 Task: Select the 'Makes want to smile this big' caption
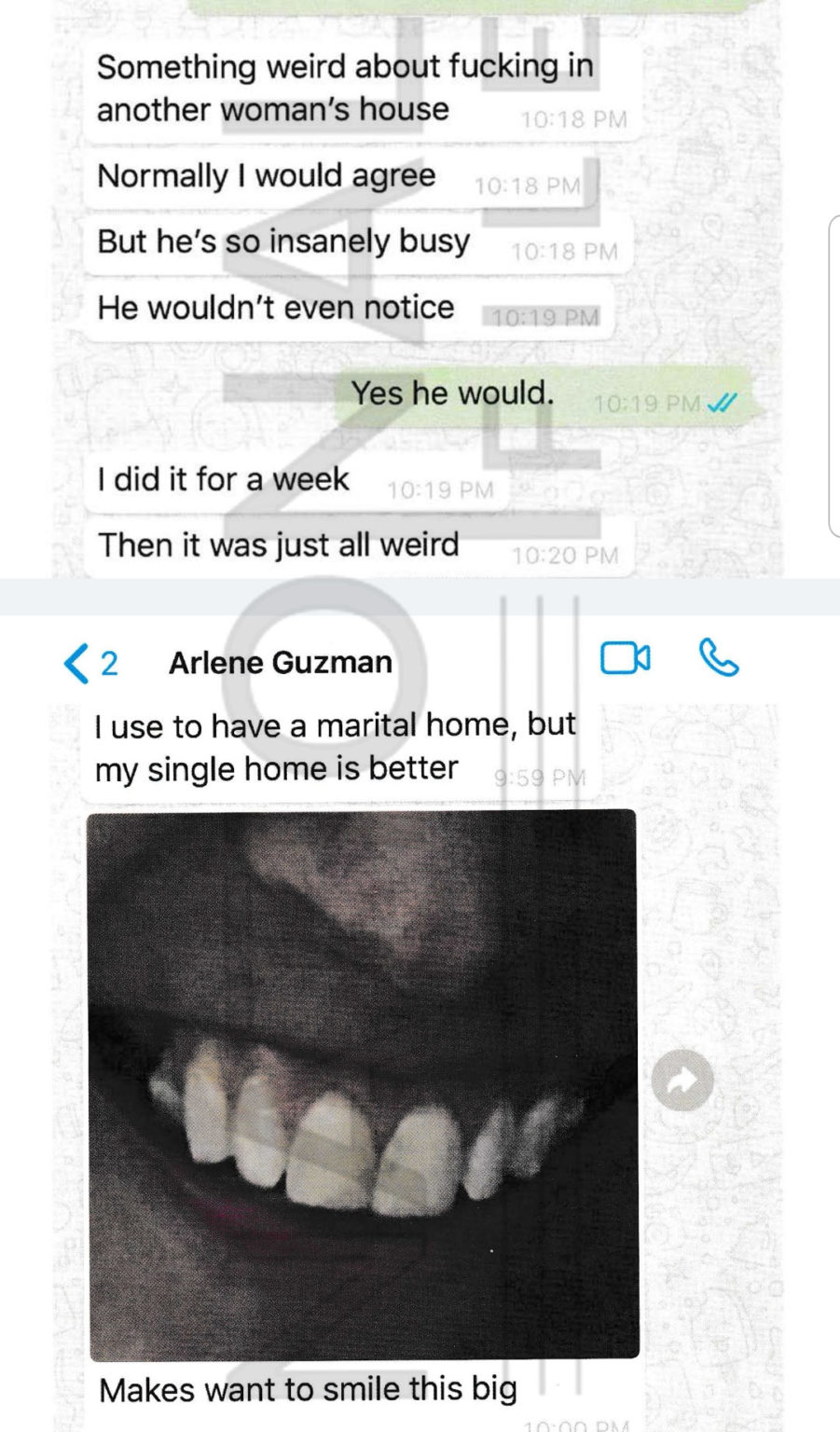click(308, 1390)
